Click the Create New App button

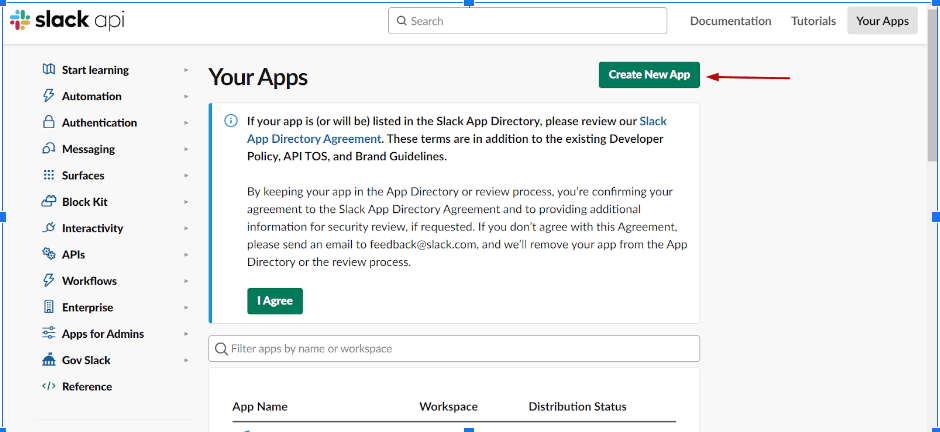[649, 75]
